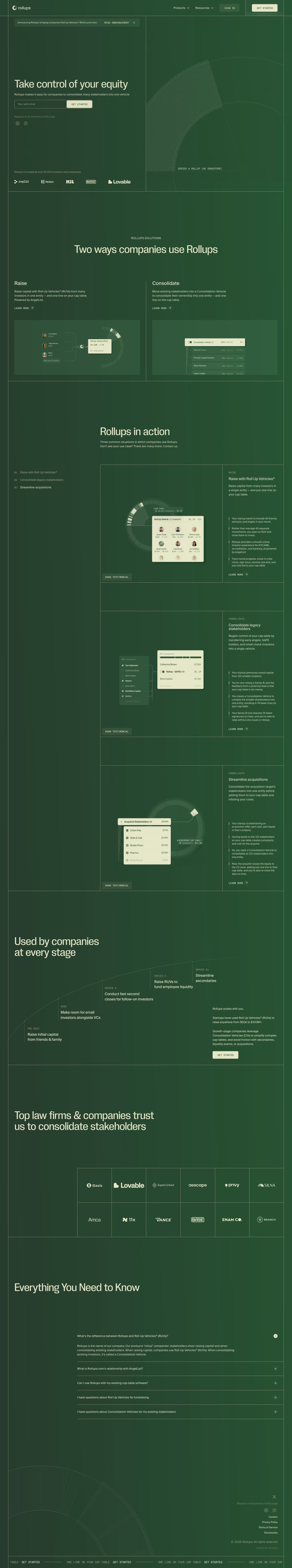This screenshot has width=292, height=1568.
Task: Follow Learn More under Consolidate solution
Action: [x=162, y=308]
